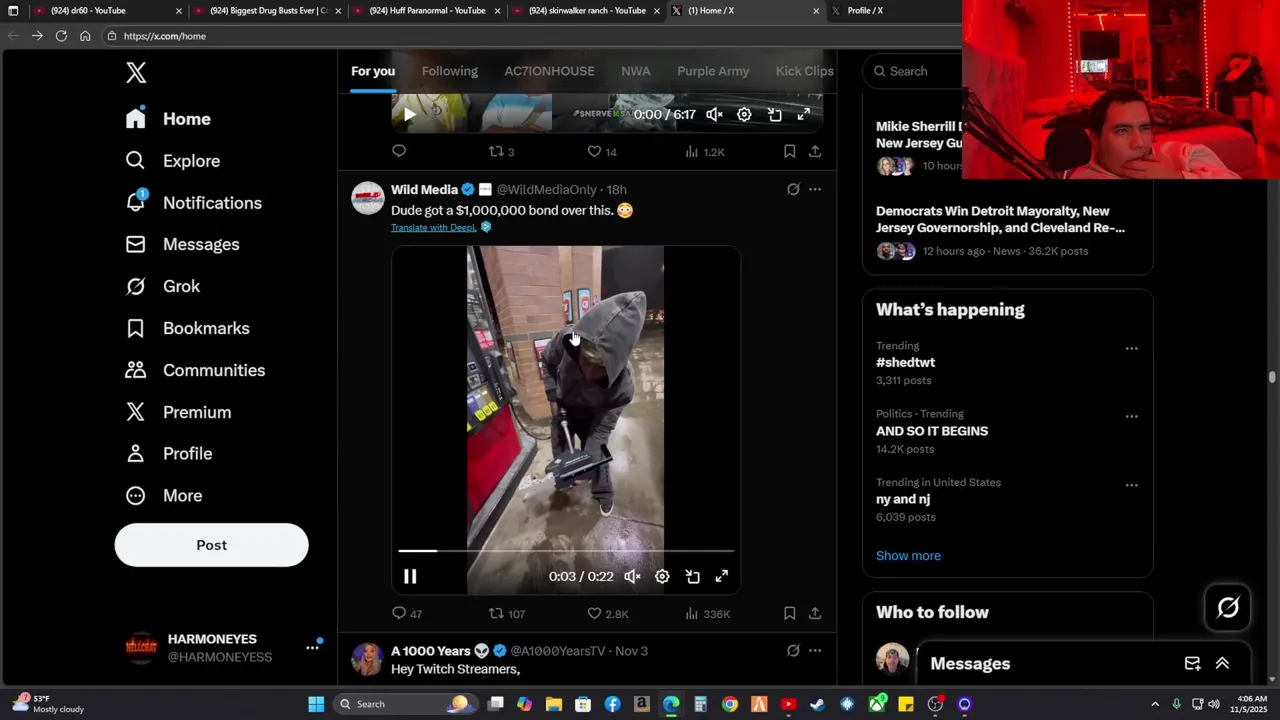Open options for #shedtwt trend
1280x720 pixels.
1131,348
